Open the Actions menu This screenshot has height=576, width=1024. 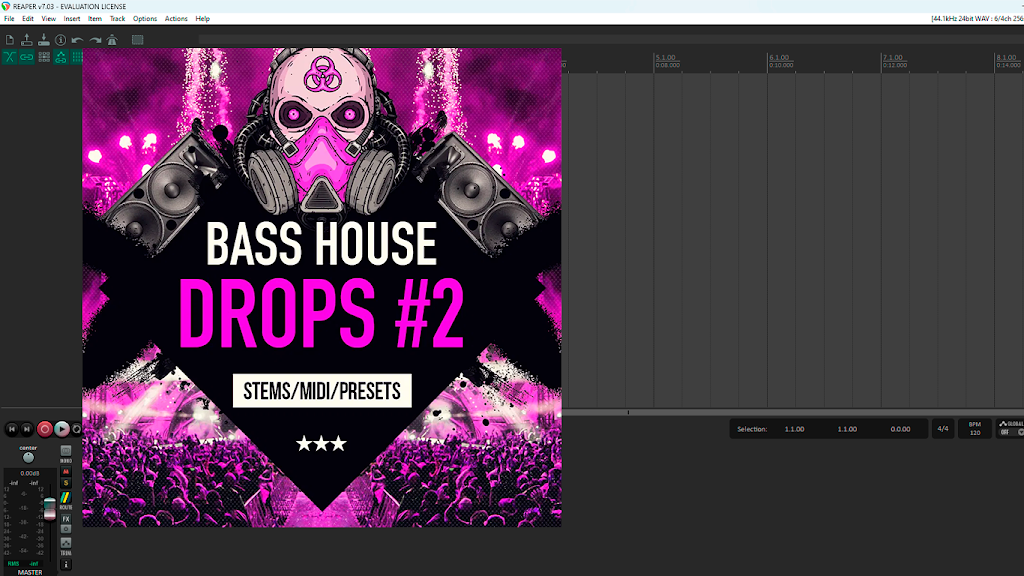176,19
